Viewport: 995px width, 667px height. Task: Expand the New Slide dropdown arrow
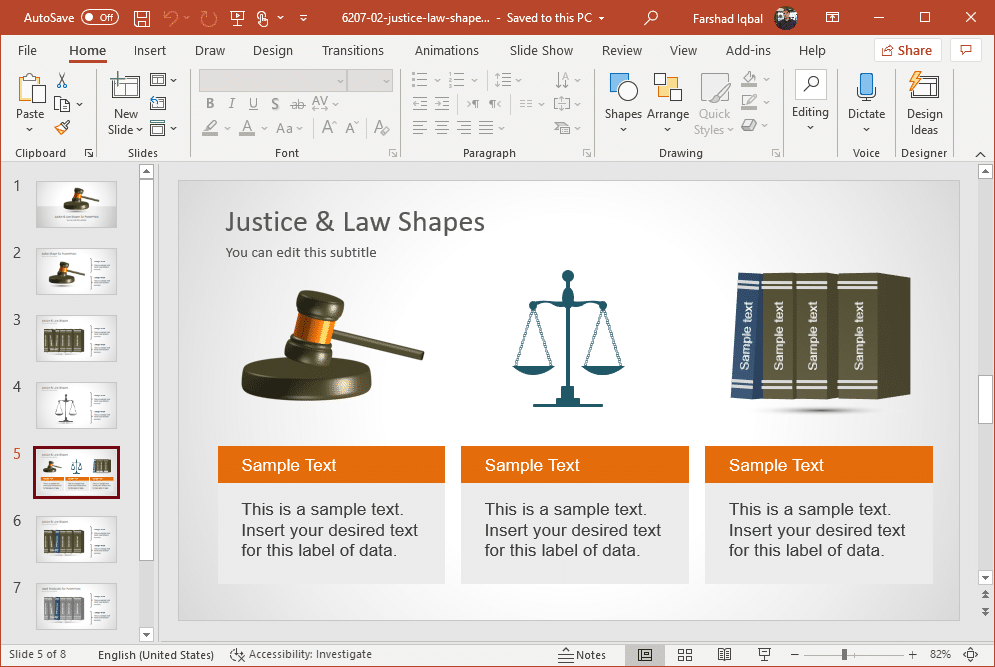[x=126, y=129]
